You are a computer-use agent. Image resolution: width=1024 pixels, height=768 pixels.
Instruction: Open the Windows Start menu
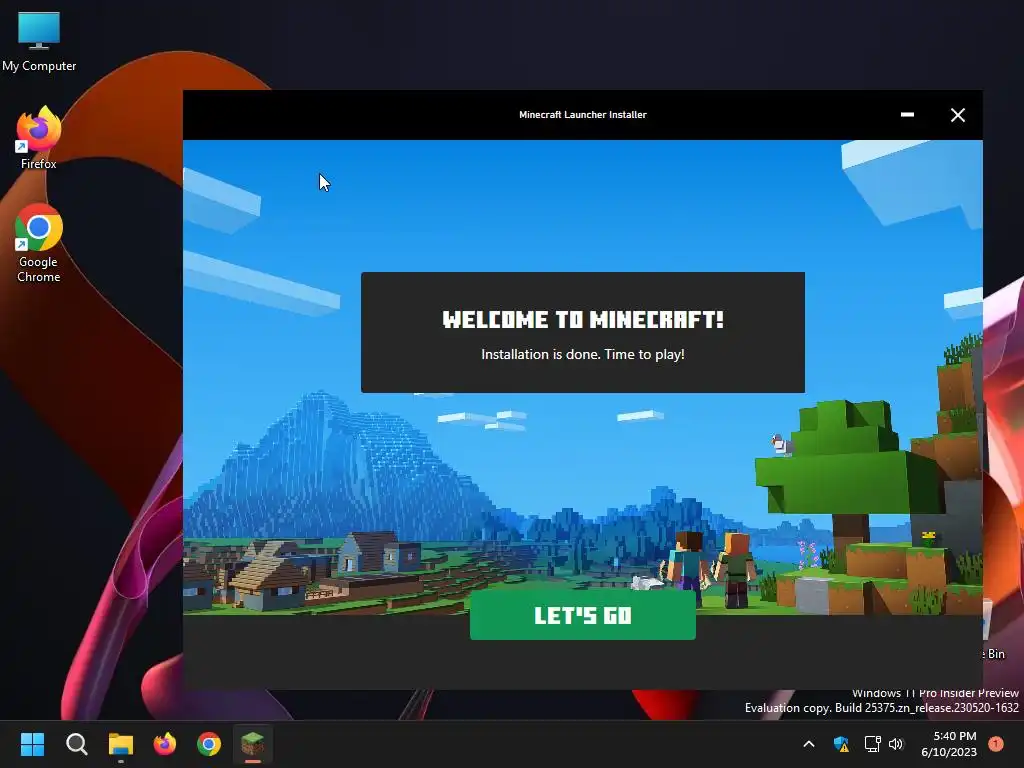pyautogui.click(x=32, y=744)
